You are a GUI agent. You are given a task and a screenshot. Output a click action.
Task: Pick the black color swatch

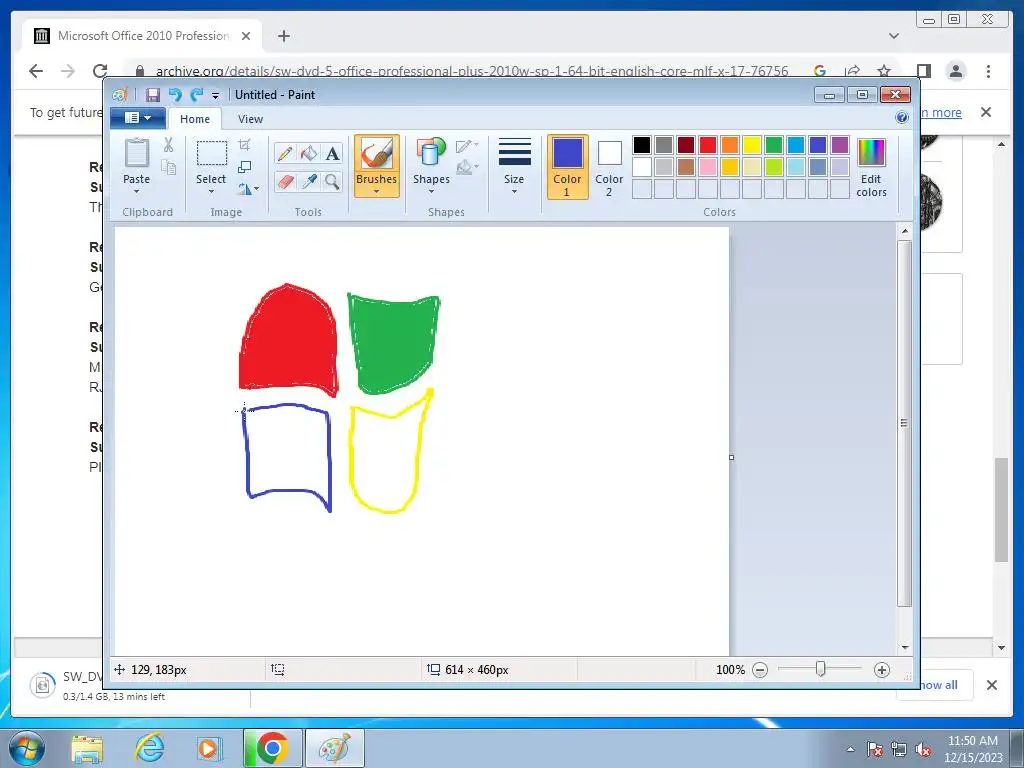(x=642, y=145)
